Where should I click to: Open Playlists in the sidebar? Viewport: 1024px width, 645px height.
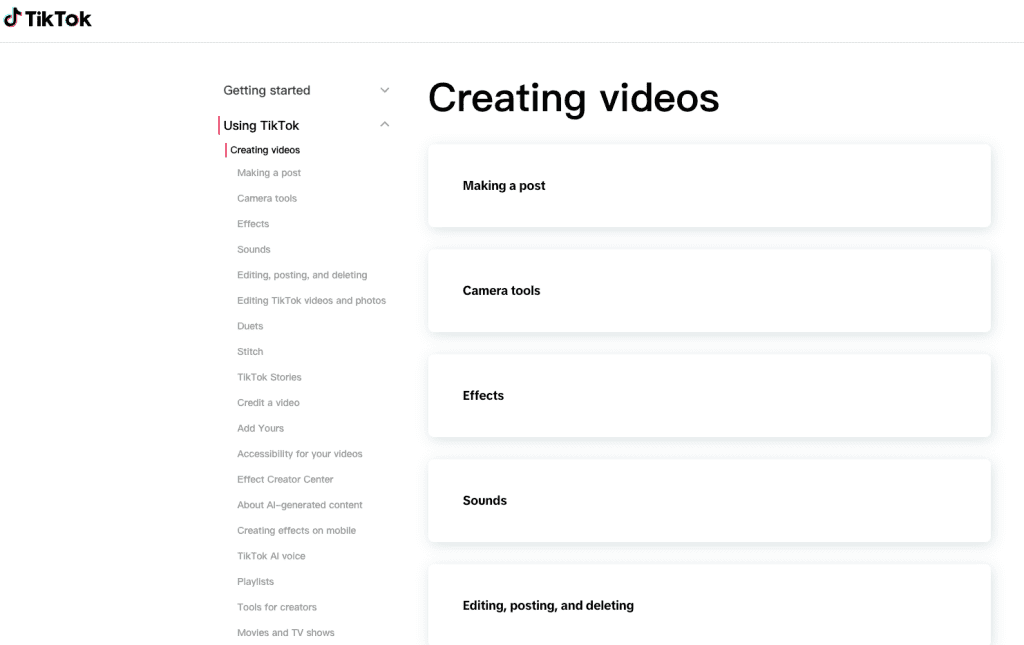[x=255, y=582]
